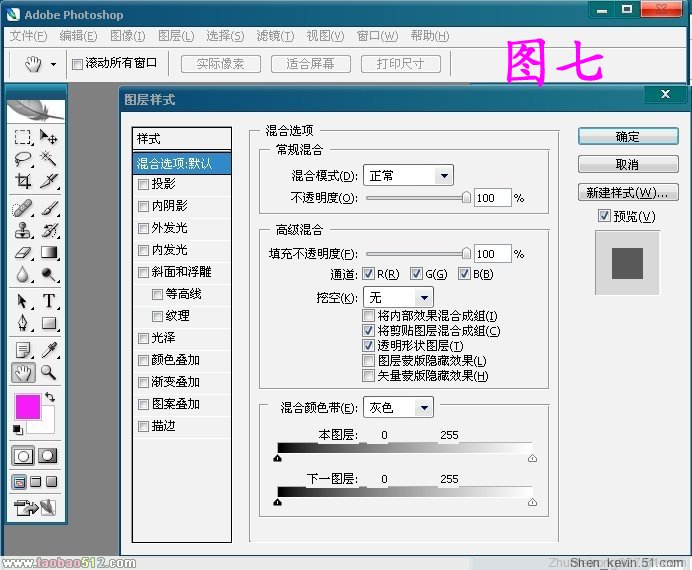Image resolution: width=692 pixels, height=570 pixels.
Task: Open the 挖空(K) dropdown
Action: [398, 297]
